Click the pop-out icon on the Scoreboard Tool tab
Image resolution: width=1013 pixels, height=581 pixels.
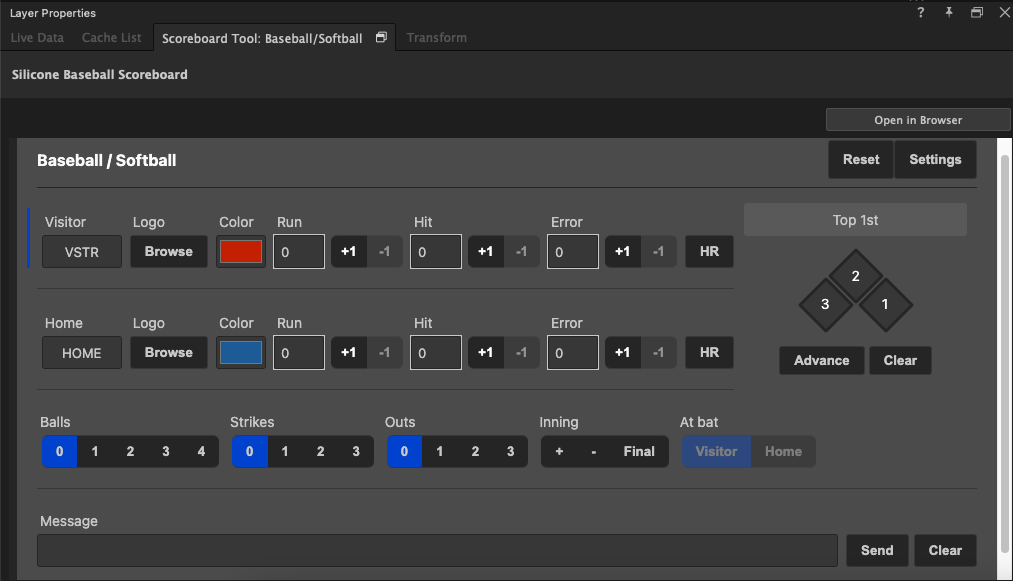pyautogui.click(x=381, y=37)
